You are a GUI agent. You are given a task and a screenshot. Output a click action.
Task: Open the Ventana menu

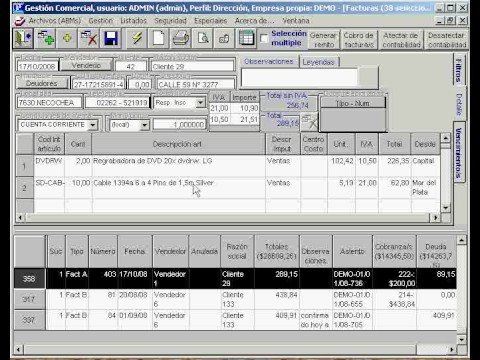(x=296, y=21)
